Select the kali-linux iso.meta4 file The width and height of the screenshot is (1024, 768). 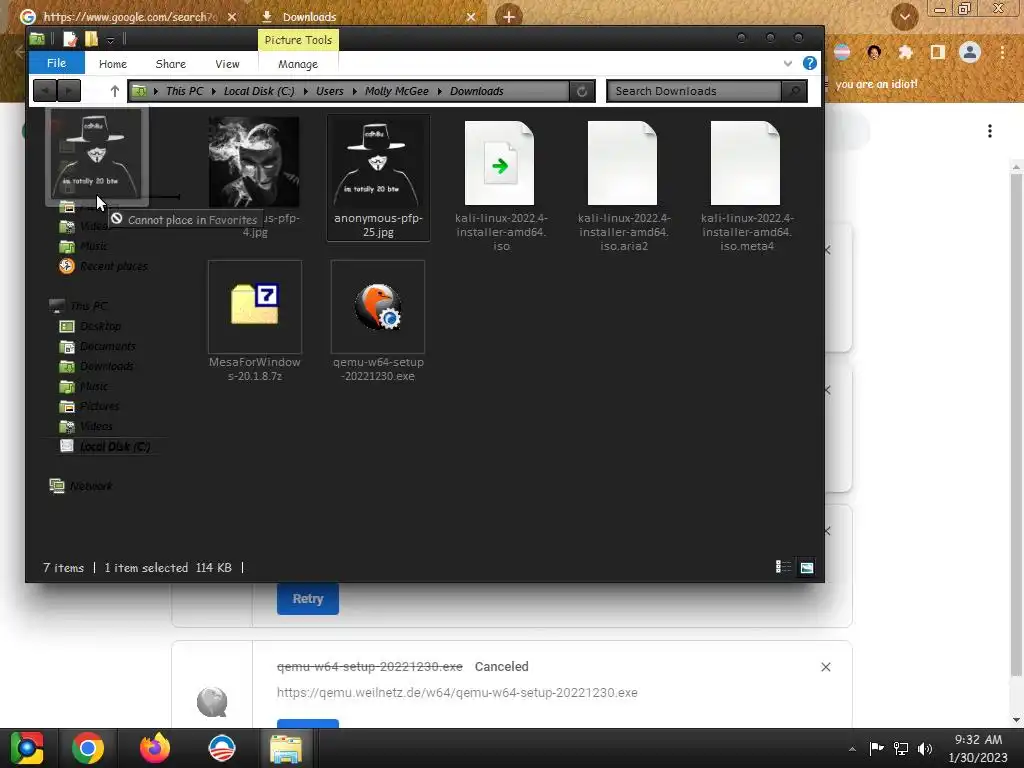pyautogui.click(x=746, y=185)
